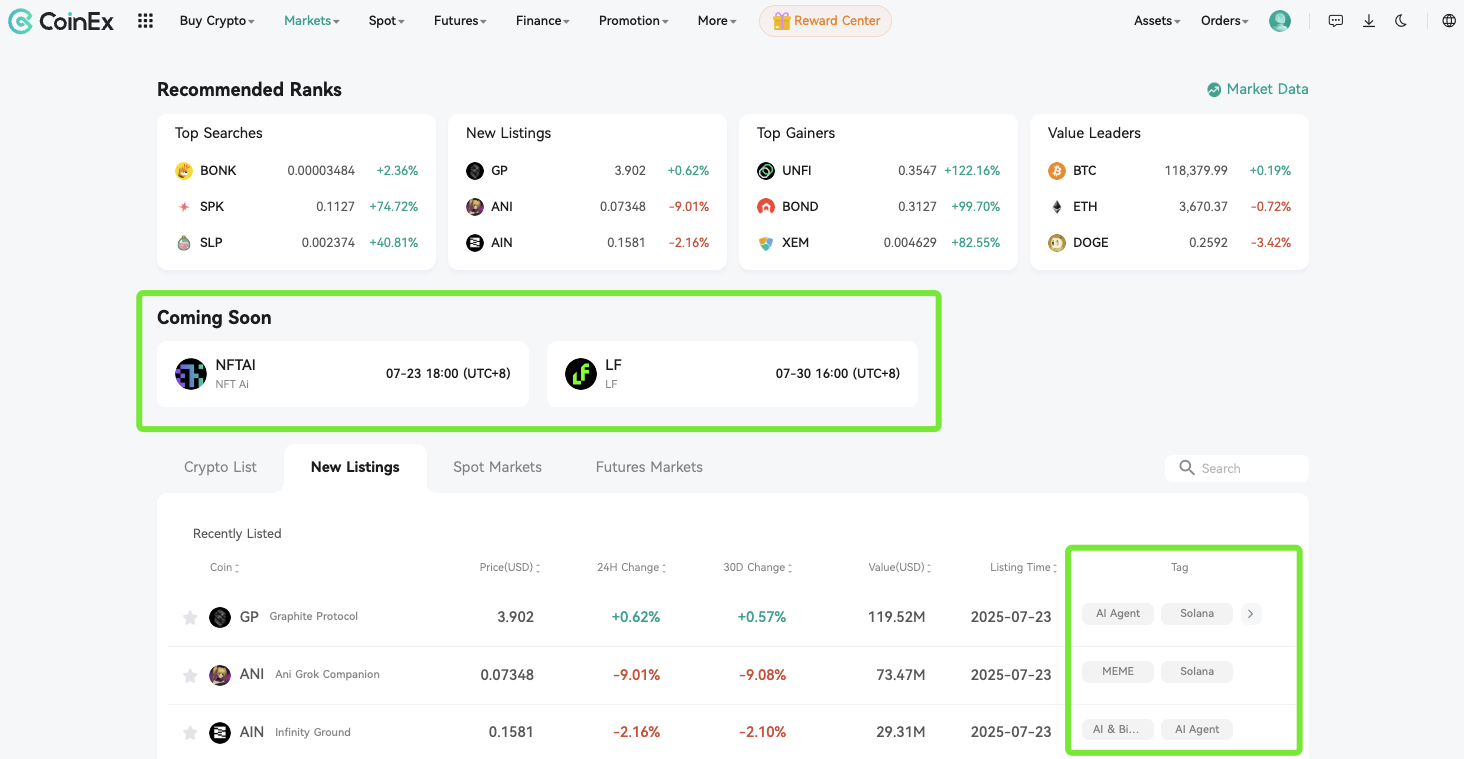This screenshot has width=1464, height=759.
Task: Open the LF Coming Soon card
Action: 732,374
